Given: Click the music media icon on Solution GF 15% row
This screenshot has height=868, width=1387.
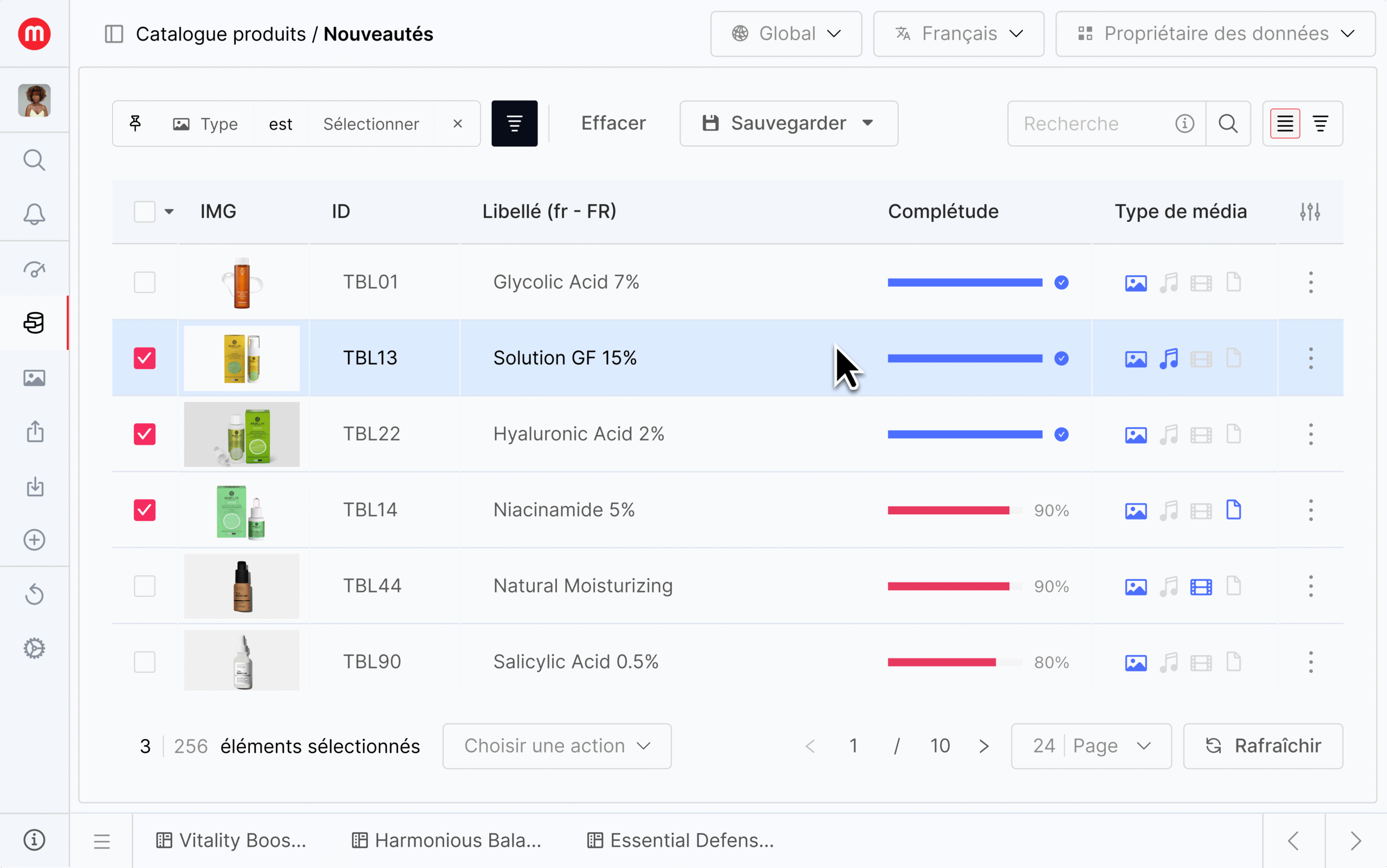Looking at the screenshot, I should [x=1169, y=358].
